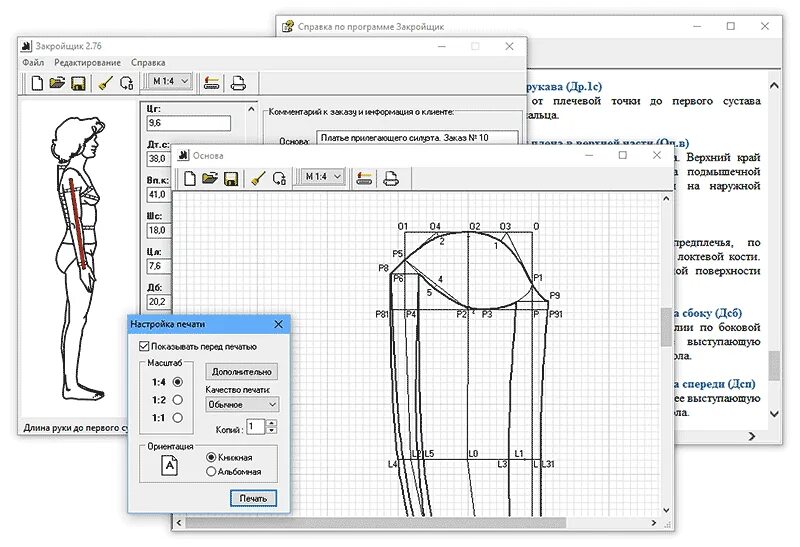This screenshot has width=800, height=547.
Task: Open 'Качество печати' Обычное dropdown
Action: (242, 405)
